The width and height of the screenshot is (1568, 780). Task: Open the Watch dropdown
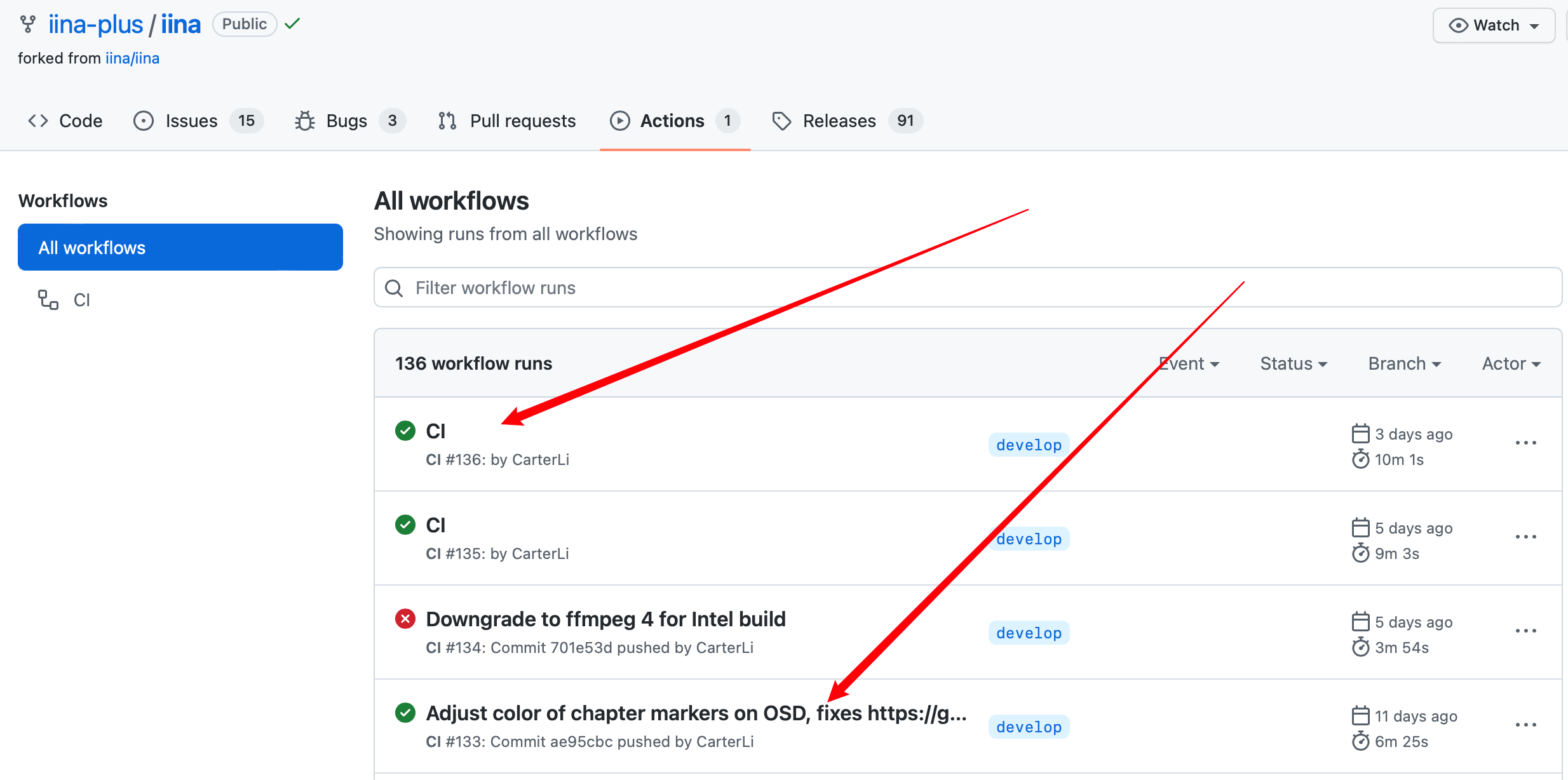pos(1494,25)
